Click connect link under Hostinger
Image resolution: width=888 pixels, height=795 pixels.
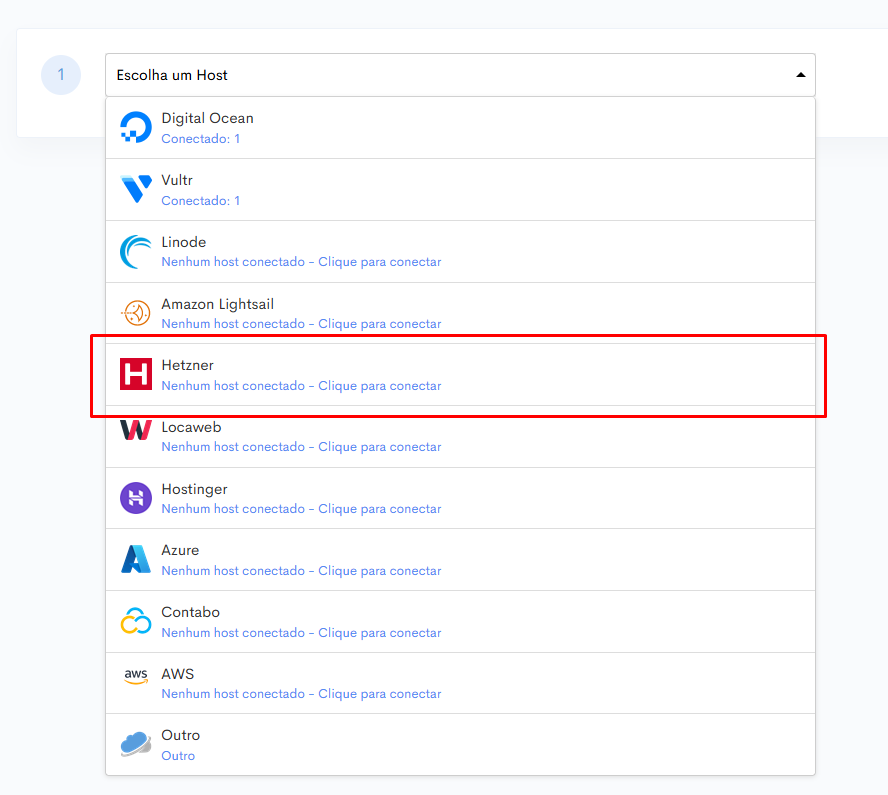click(x=301, y=508)
